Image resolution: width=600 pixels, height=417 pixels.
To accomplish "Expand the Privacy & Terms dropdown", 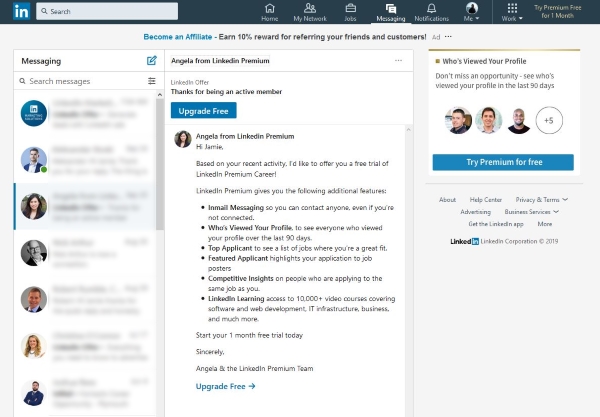I will (541, 200).
